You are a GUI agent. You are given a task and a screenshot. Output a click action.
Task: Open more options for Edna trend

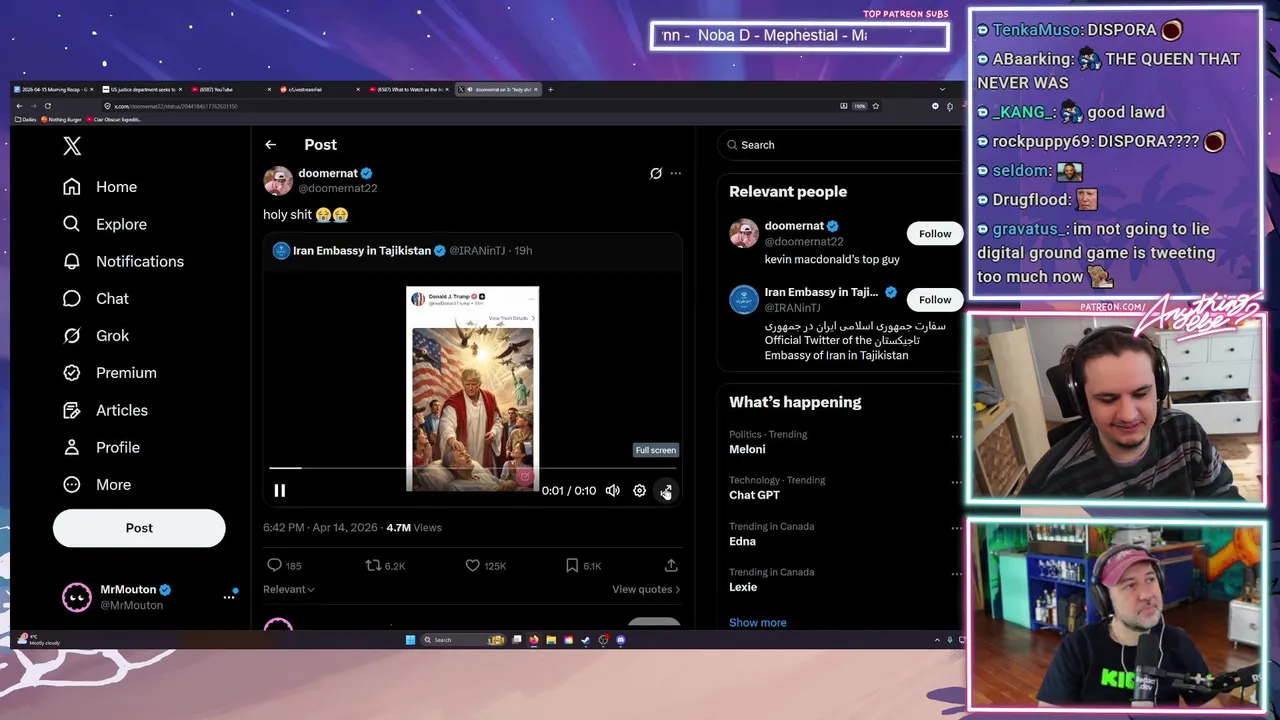click(956, 528)
